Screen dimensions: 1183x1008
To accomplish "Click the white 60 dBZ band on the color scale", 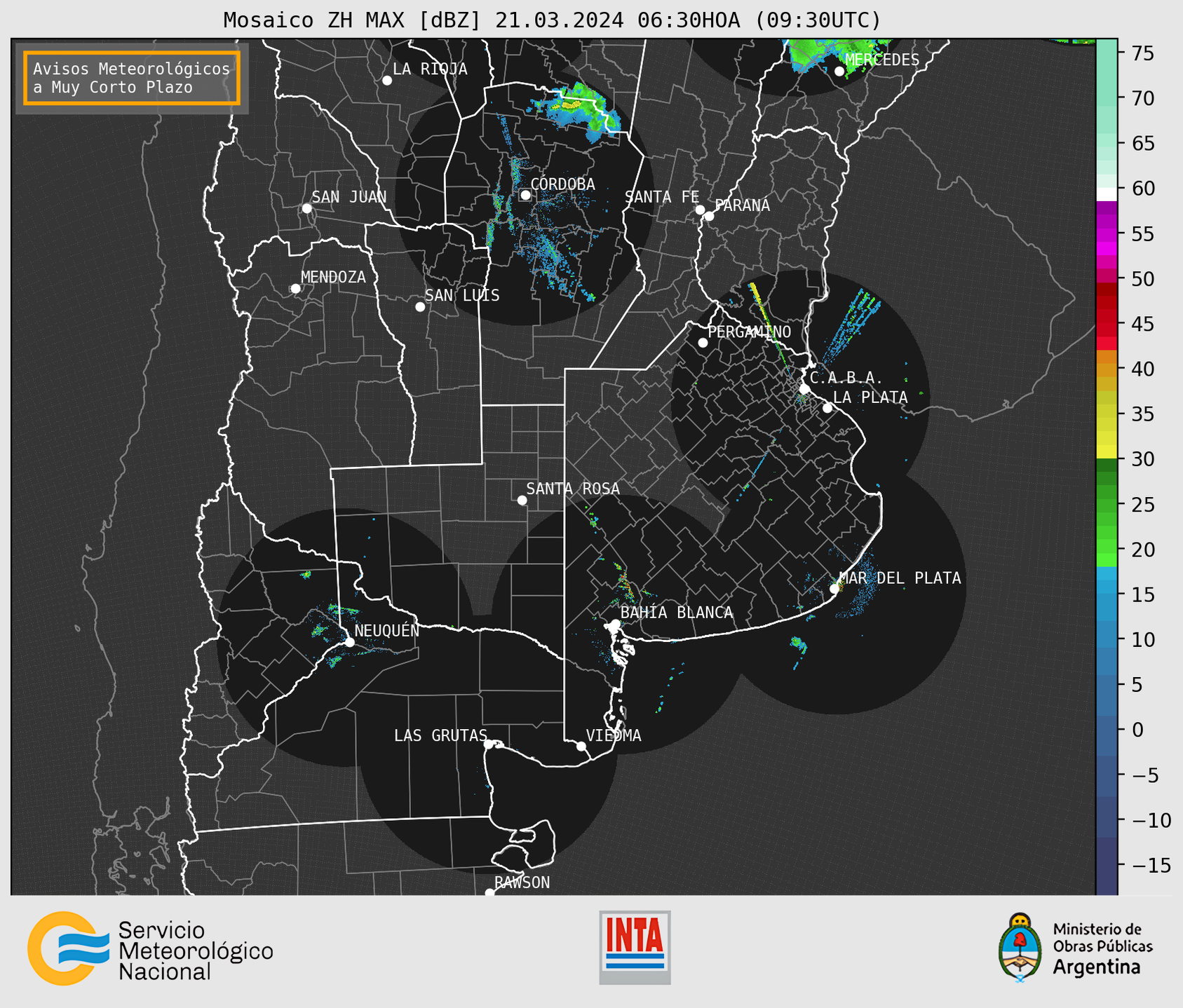I will (x=1107, y=193).
